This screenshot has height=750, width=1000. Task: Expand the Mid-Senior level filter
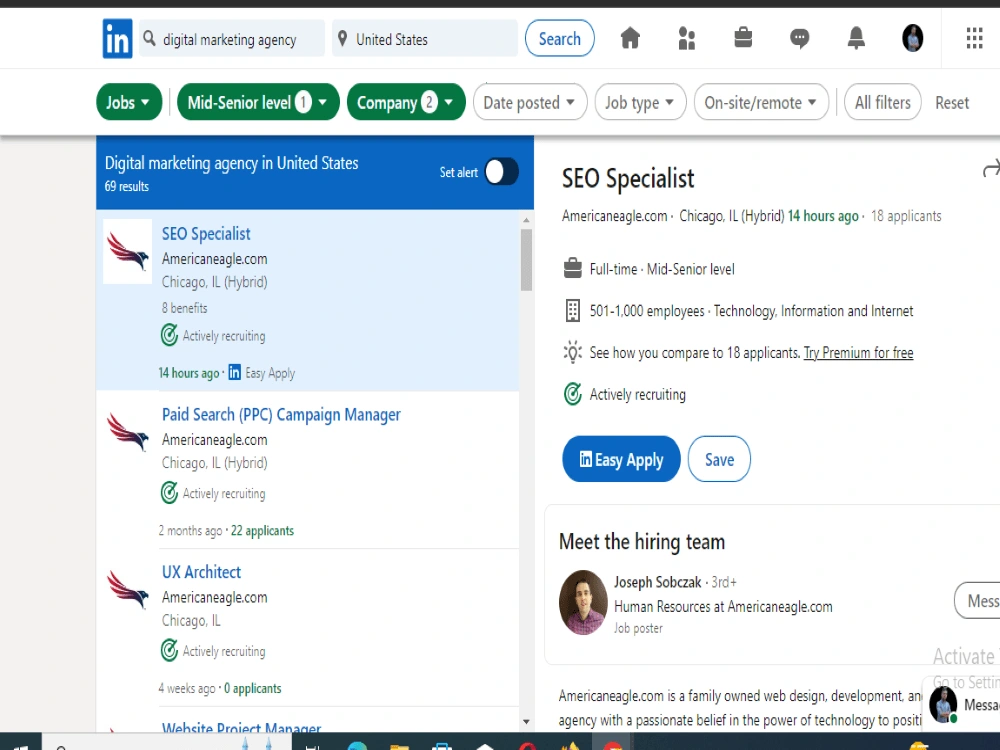pyautogui.click(x=258, y=102)
